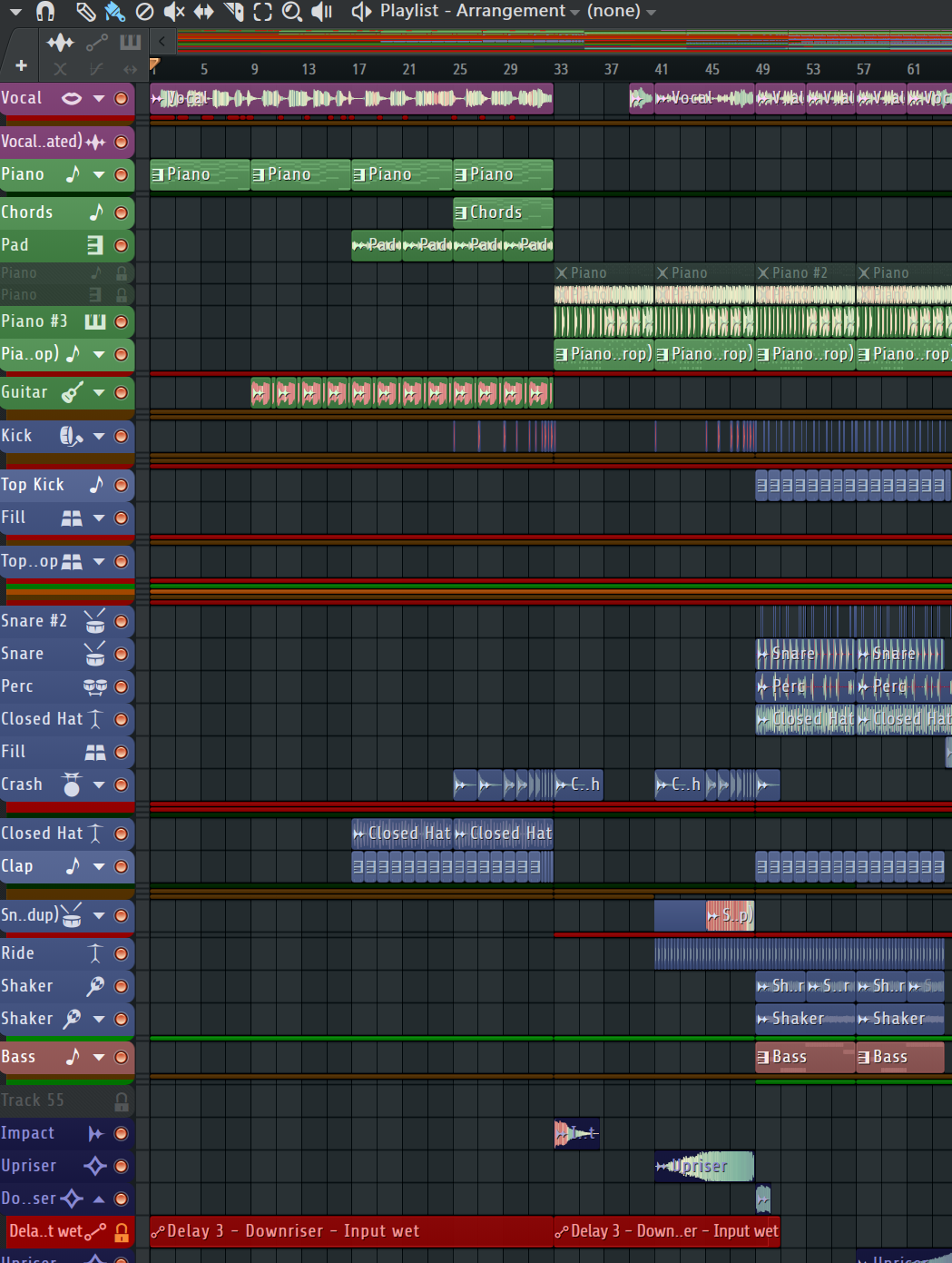This screenshot has height=1263, width=952.
Task: Expand the Do..ser track group arrow
Action: (99, 1199)
